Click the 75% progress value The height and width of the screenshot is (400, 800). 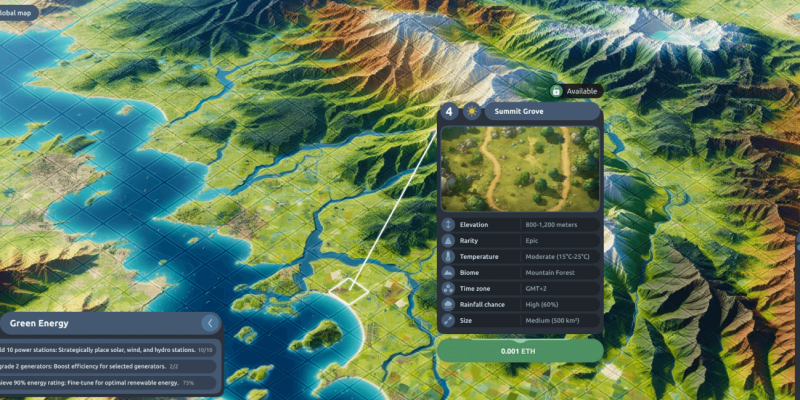click(188, 383)
